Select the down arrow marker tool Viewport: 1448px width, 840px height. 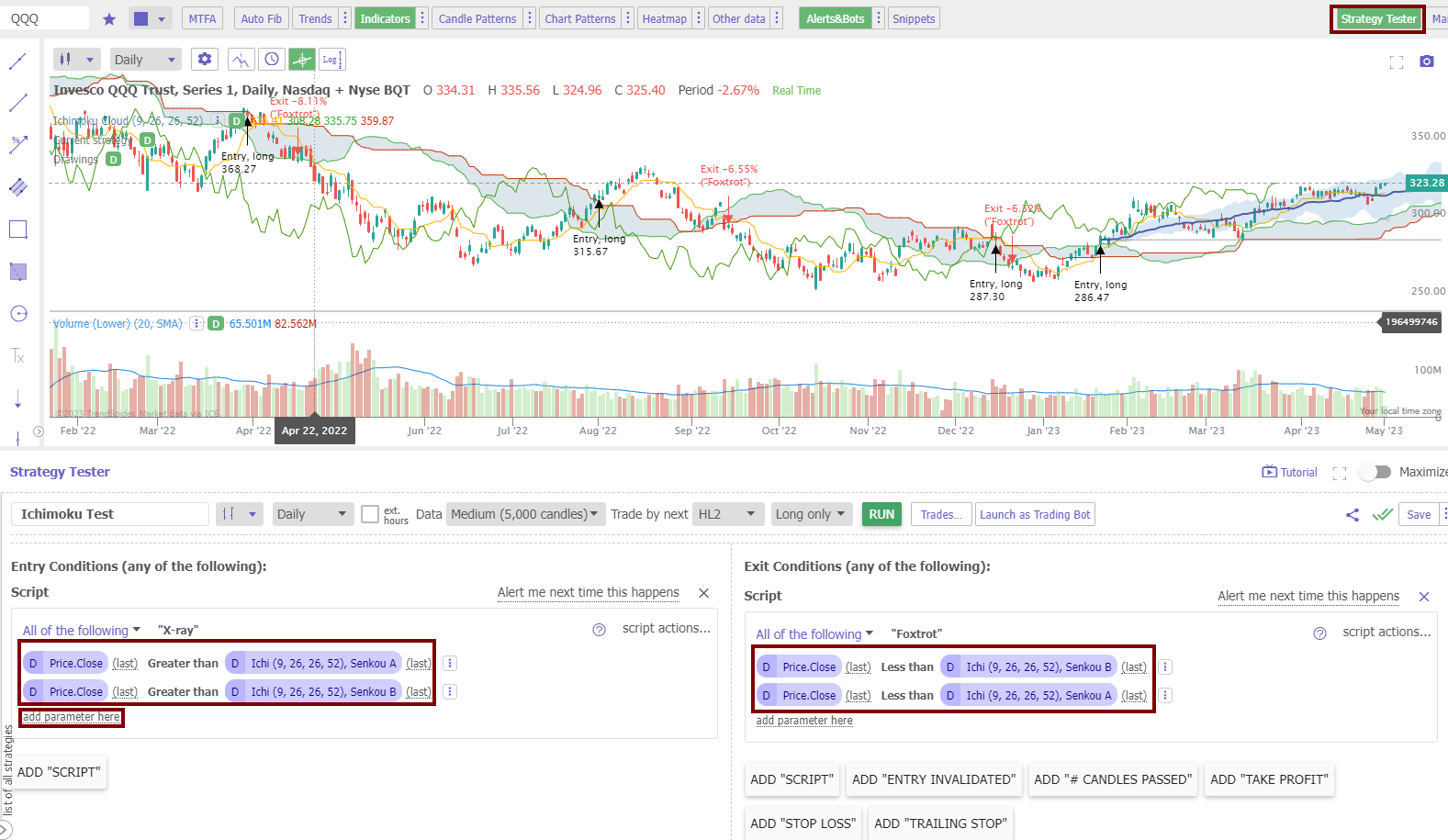coord(17,399)
